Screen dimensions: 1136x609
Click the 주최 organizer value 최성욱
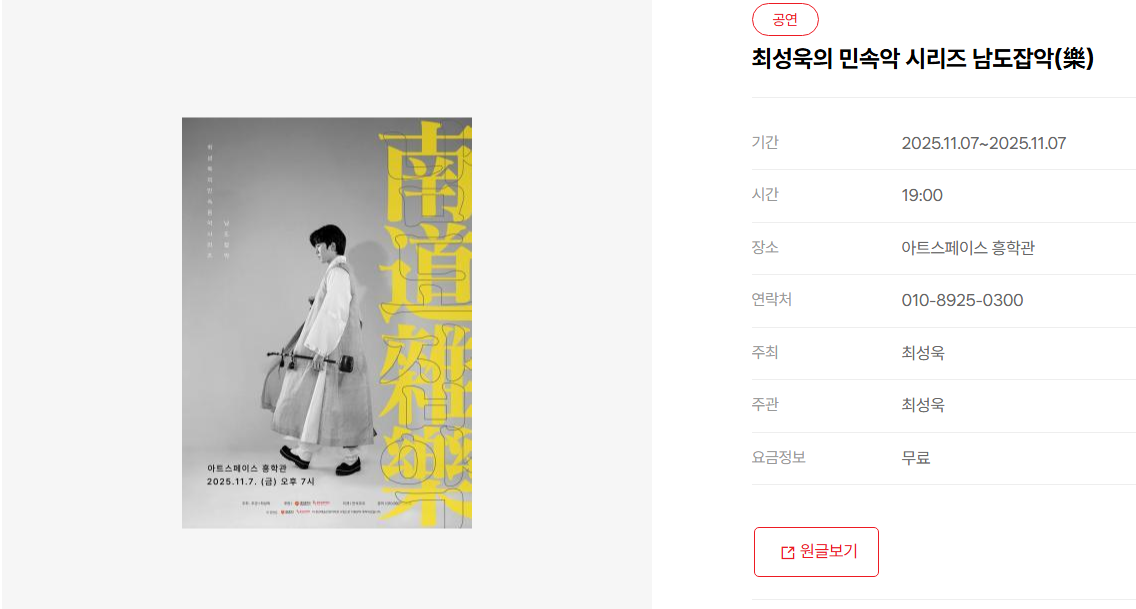coord(923,353)
